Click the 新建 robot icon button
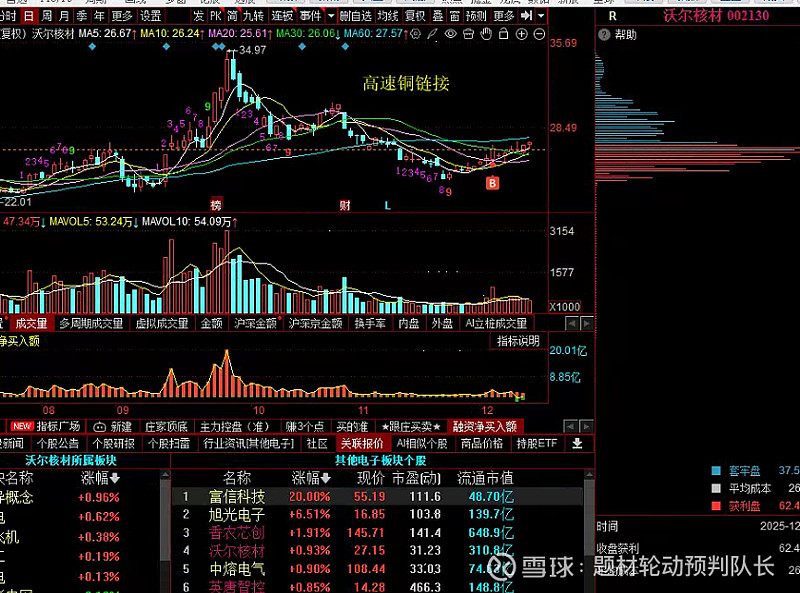Viewport: 800px width, 593px height. pos(113,426)
